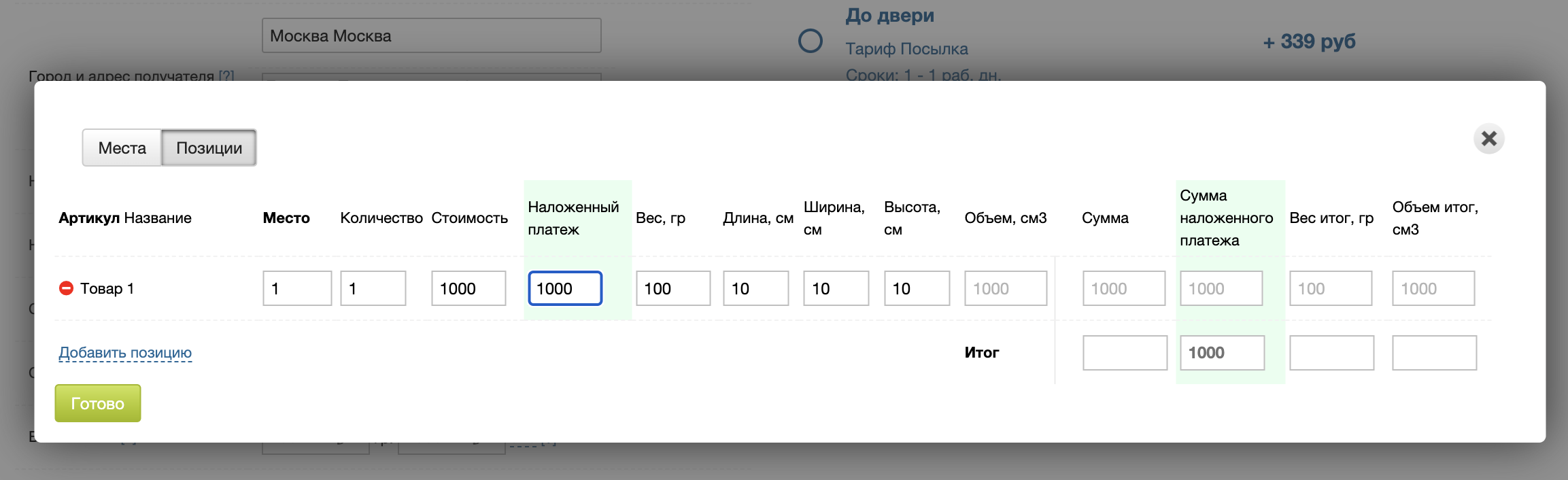1568x480 pixels.
Task: Remove the Товар 1 row with red icon
Action: pos(66,288)
